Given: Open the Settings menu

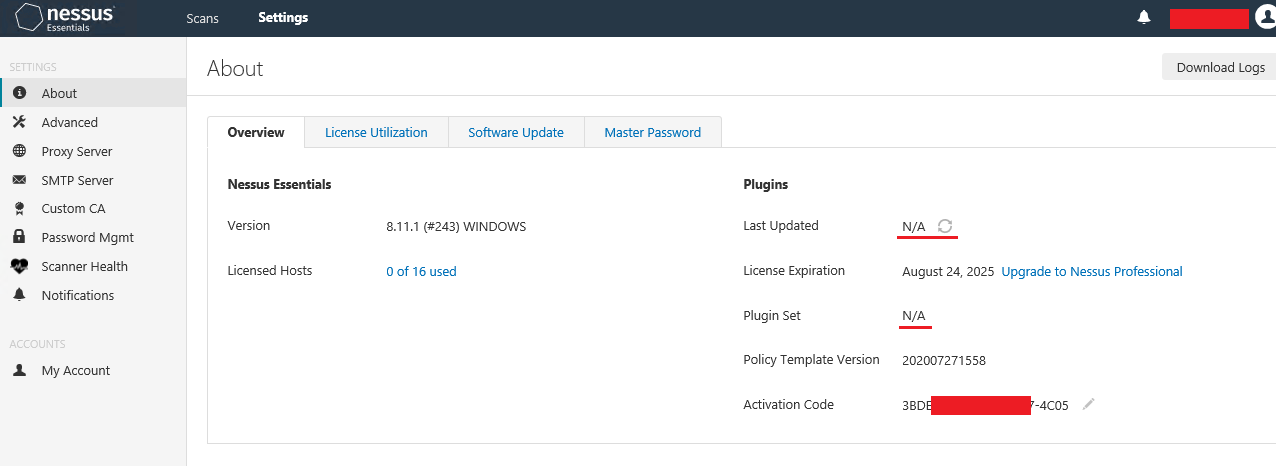Looking at the screenshot, I should pyautogui.click(x=283, y=18).
